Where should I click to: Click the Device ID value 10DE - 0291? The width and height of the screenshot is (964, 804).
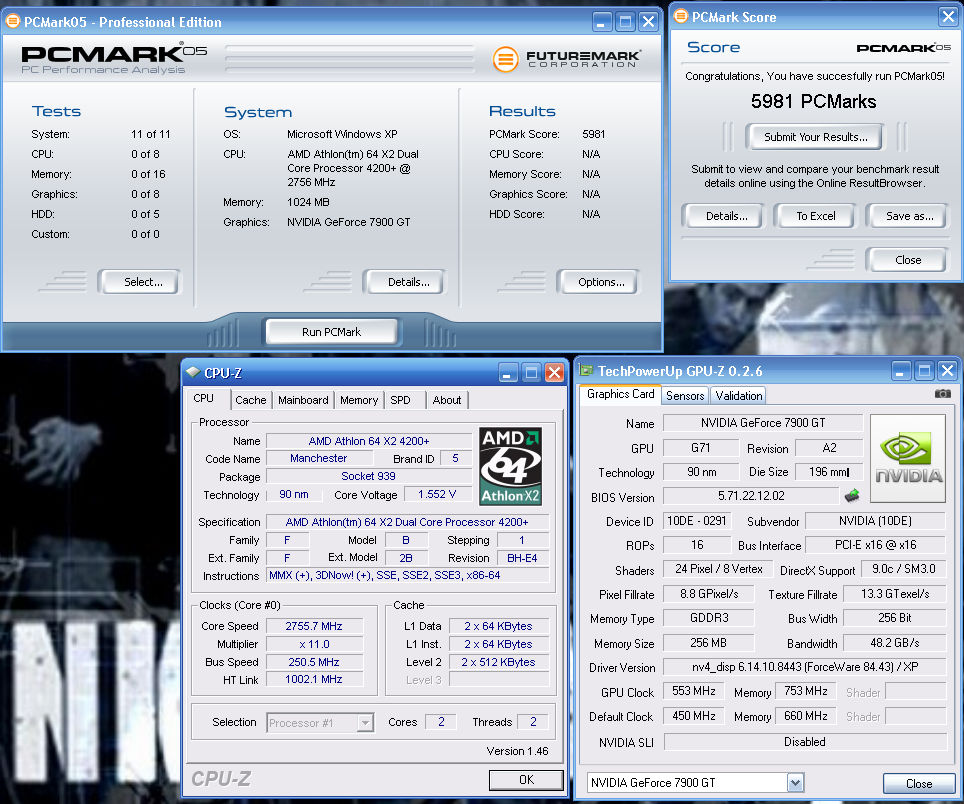[x=697, y=521]
